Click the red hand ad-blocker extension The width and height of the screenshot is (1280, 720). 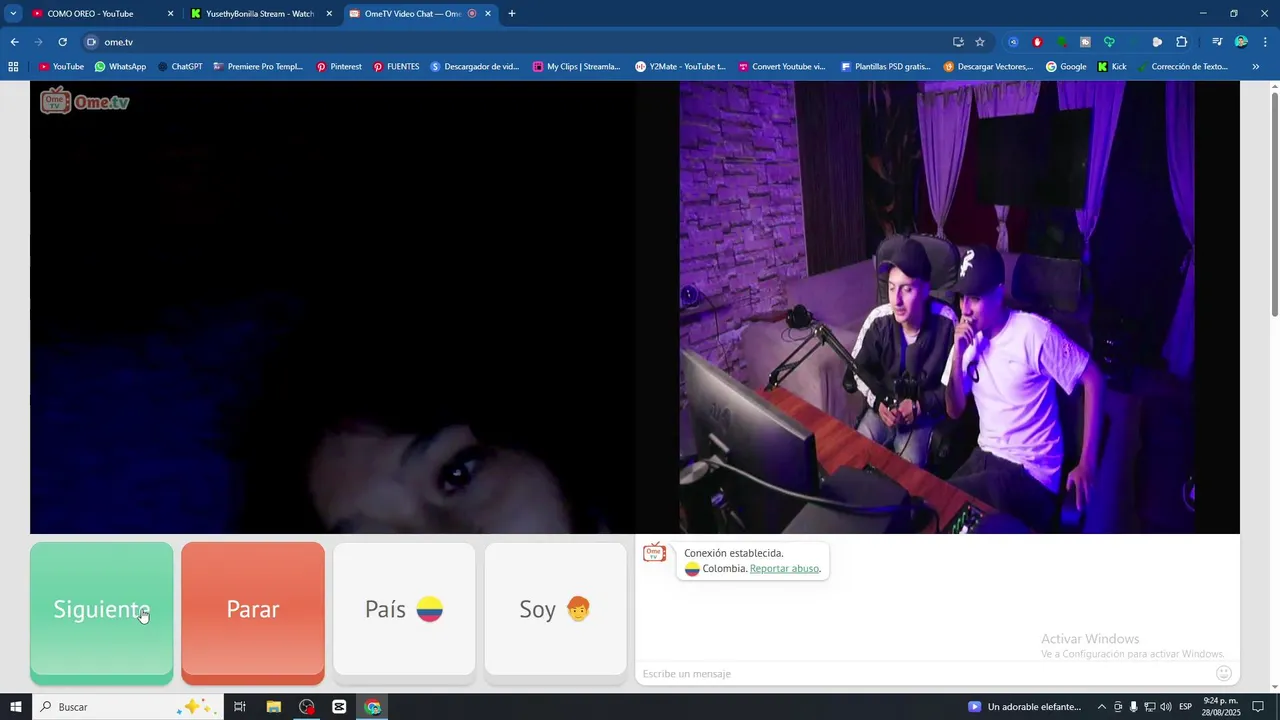1037,42
